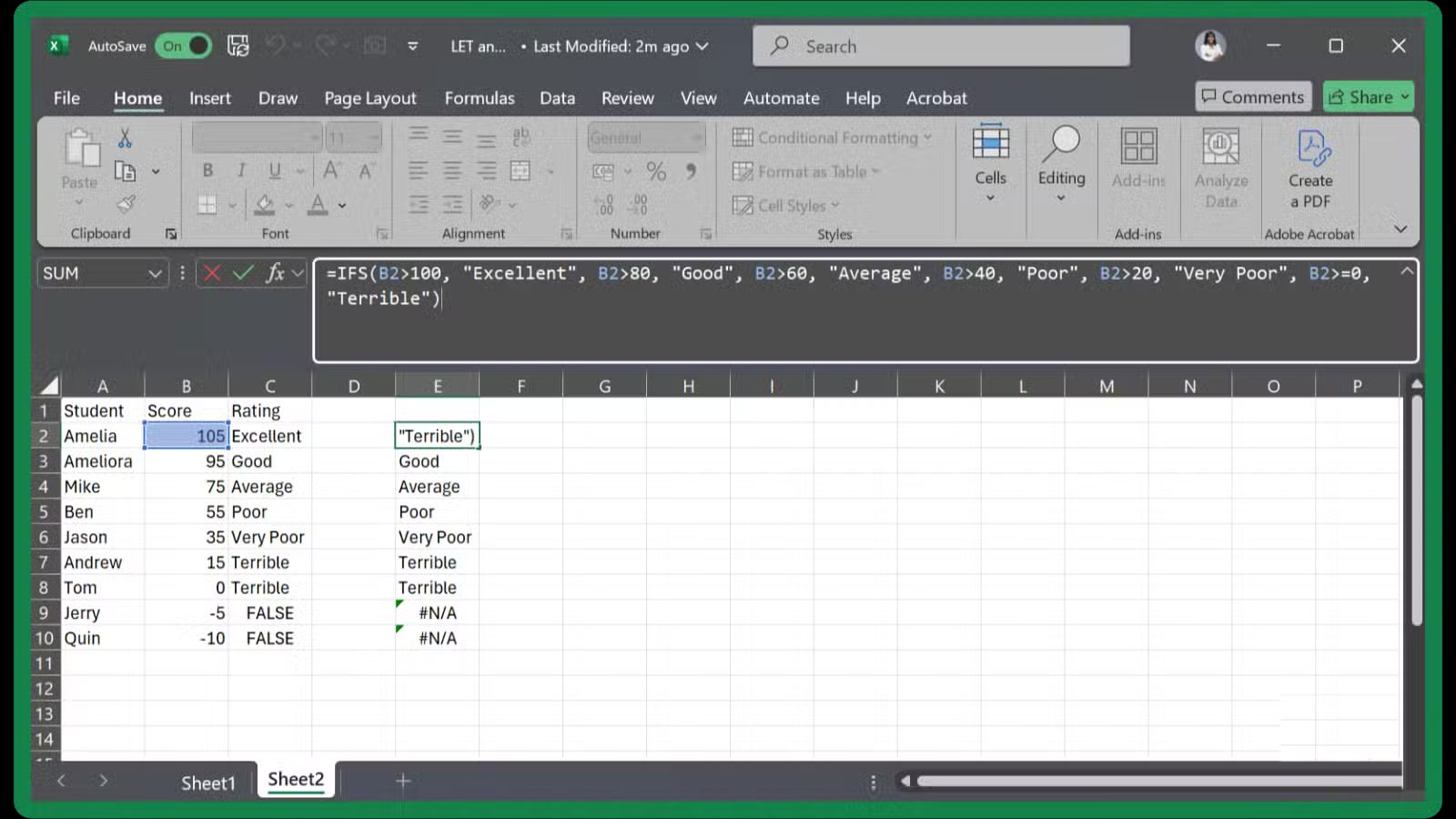Open the Conditional Formatting dropdown

pos(830,137)
